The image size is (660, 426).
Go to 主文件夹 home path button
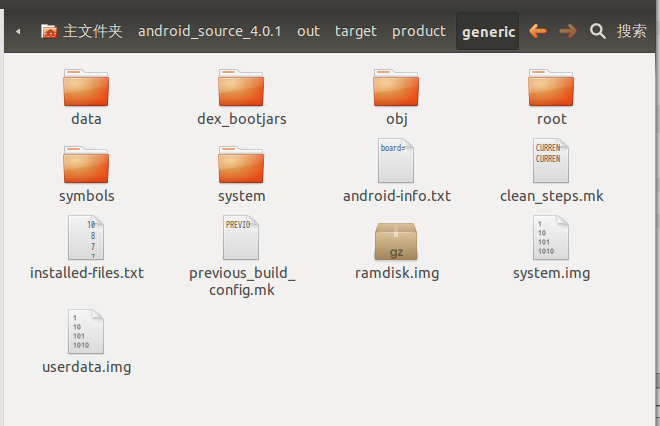coord(82,31)
